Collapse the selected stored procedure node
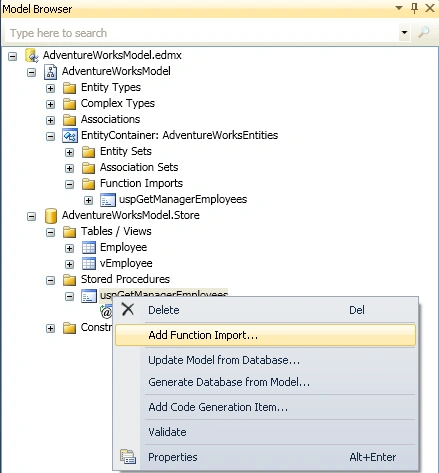439x473 pixels. pyautogui.click(x=69, y=296)
